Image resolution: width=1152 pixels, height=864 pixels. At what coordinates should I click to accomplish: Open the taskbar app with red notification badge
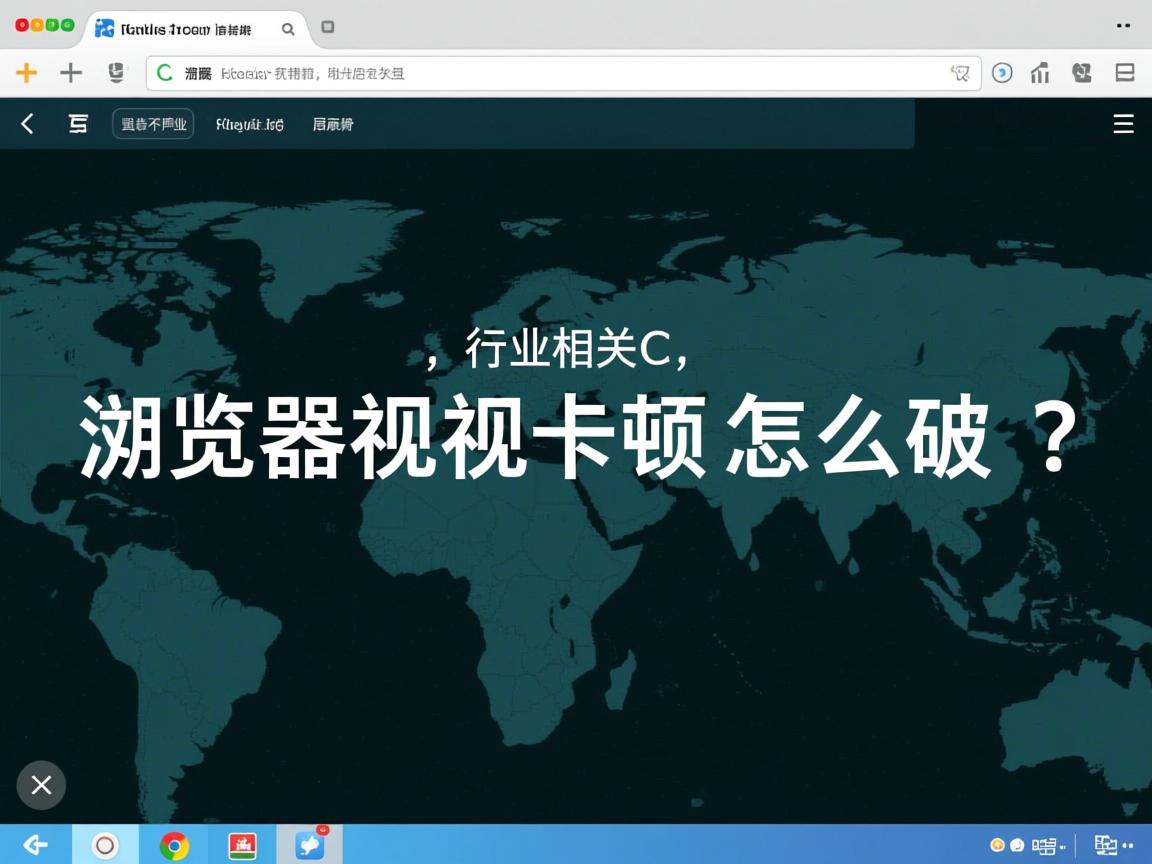click(x=310, y=845)
